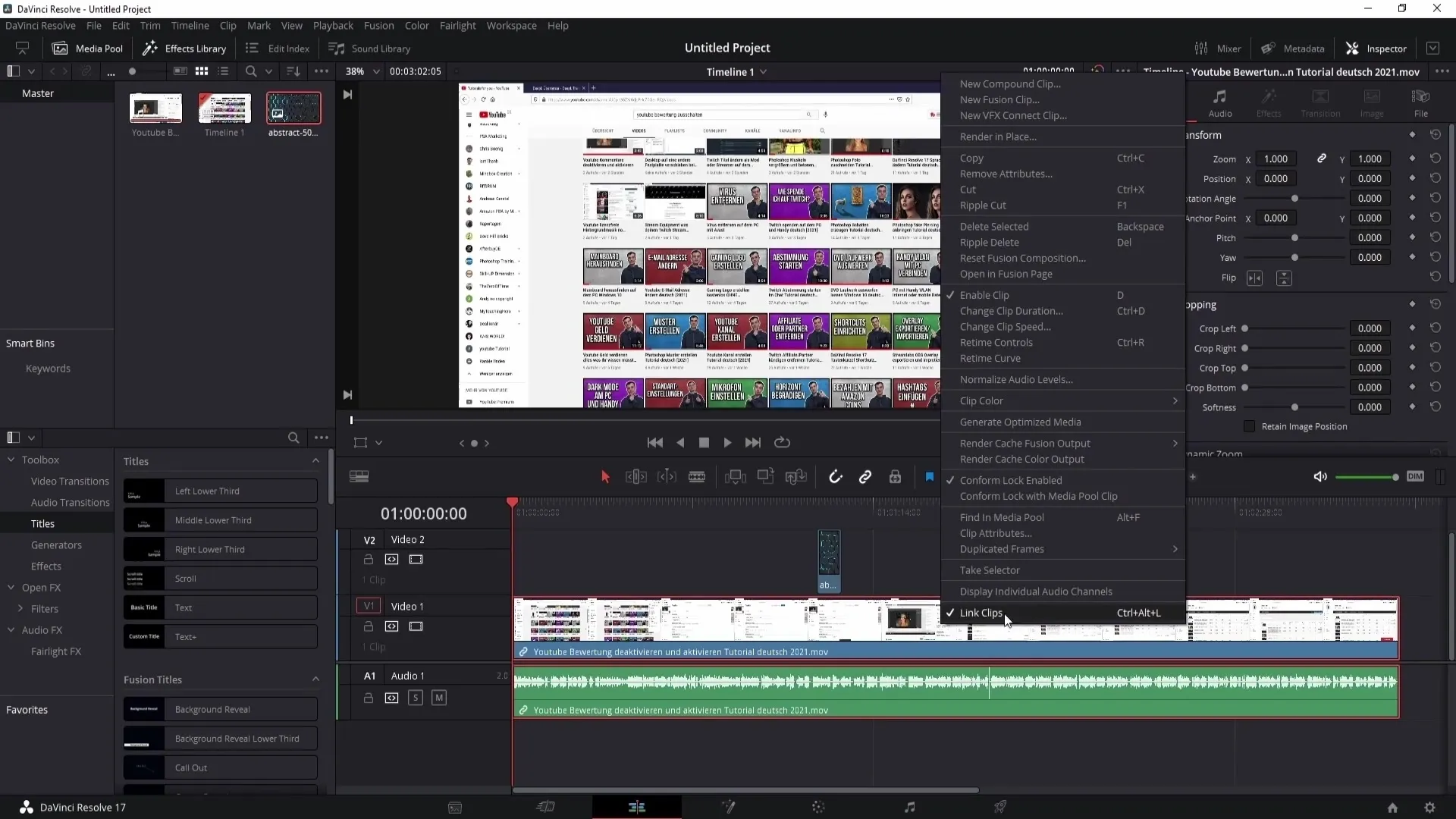
Task: Expand the Duplicated Frames submenu
Action: pyautogui.click(x=1062, y=549)
